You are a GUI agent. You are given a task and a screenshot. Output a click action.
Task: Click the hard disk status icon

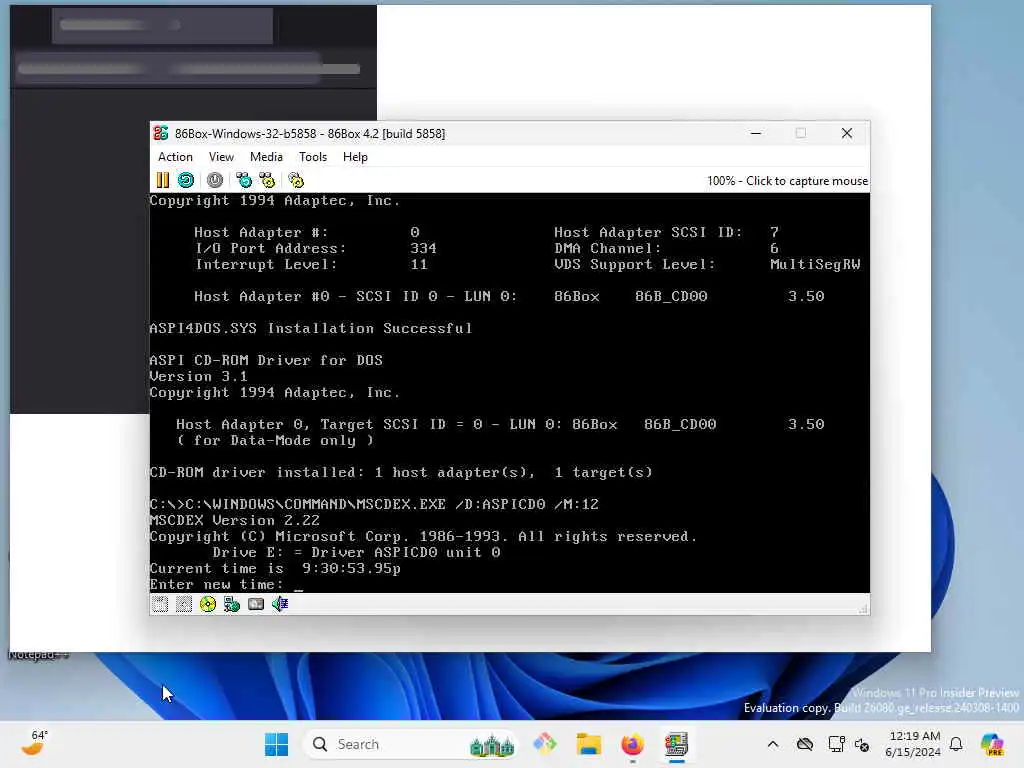pyautogui.click(x=256, y=604)
